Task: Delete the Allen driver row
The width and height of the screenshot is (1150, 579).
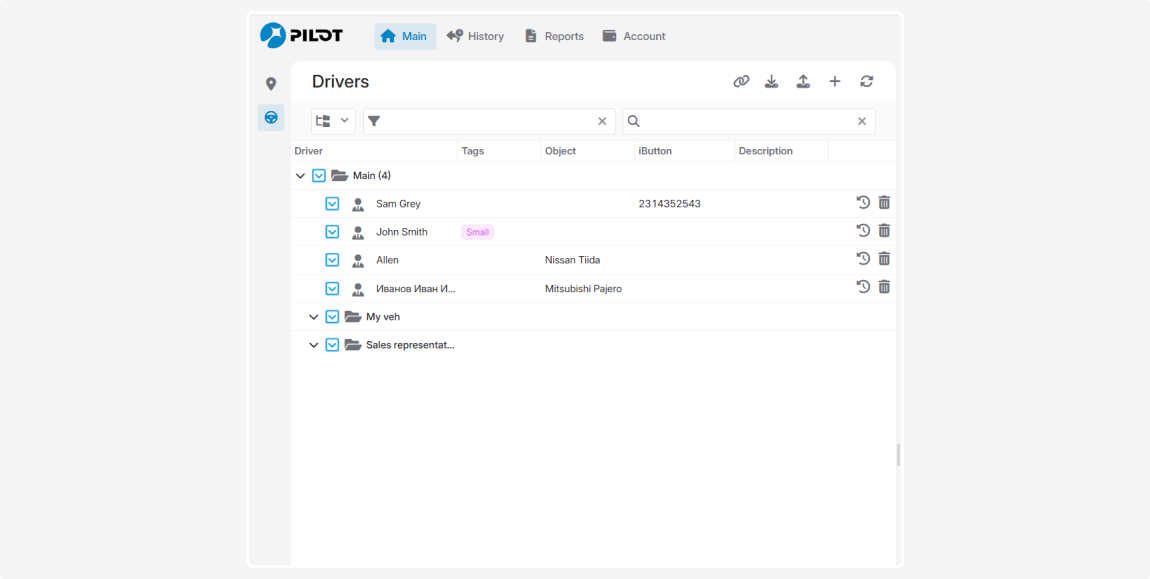Action: tap(884, 259)
